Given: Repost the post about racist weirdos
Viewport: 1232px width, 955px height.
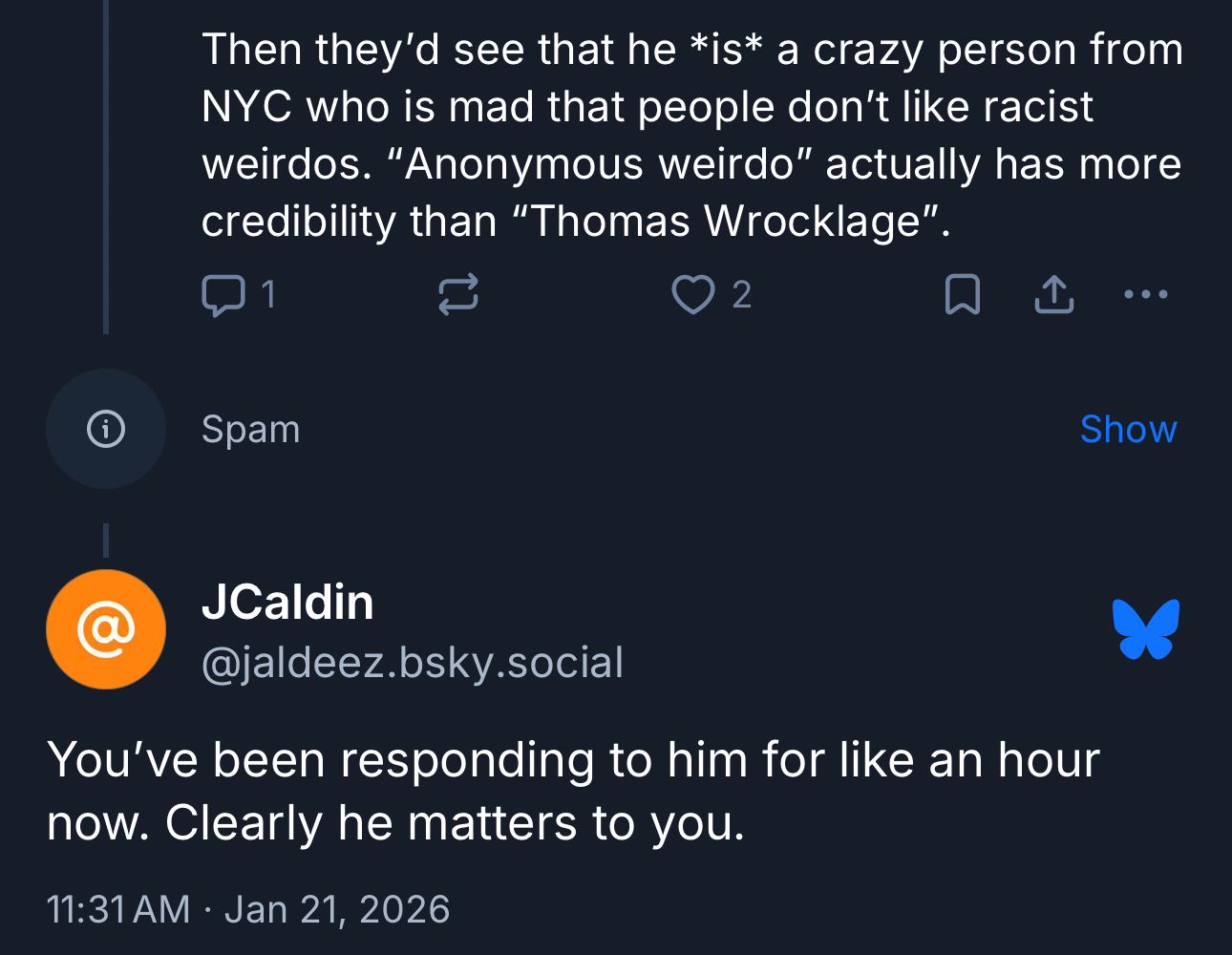Looking at the screenshot, I should tap(458, 295).
